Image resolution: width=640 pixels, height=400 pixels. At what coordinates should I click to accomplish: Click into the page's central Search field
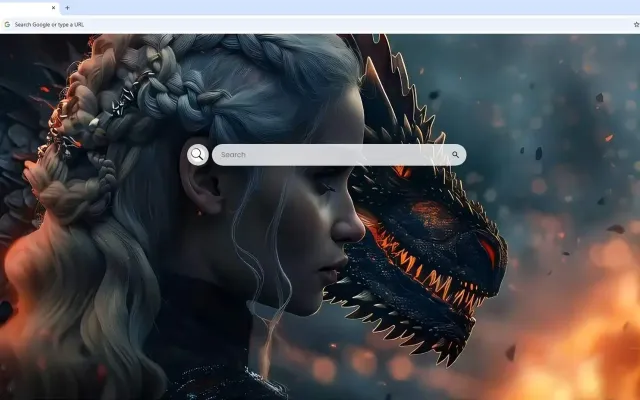(x=339, y=155)
